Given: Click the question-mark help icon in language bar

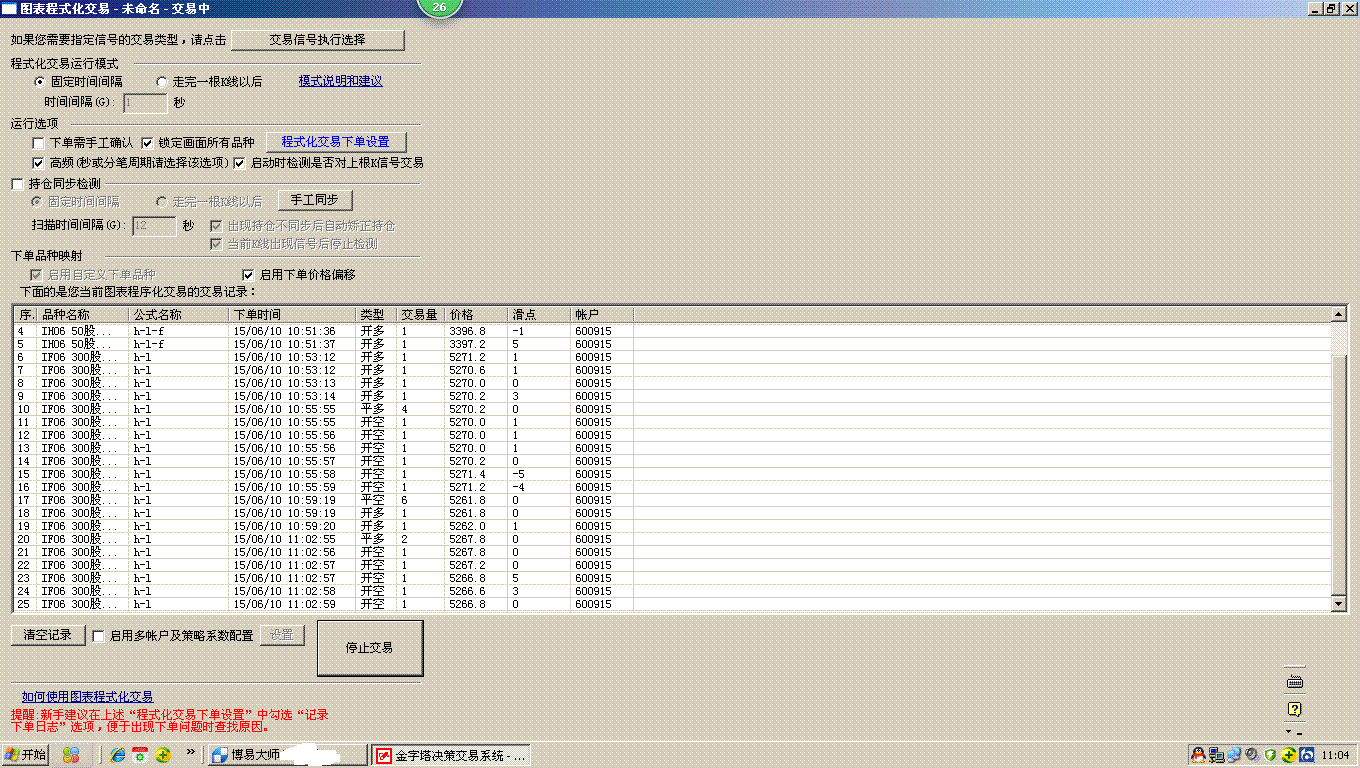Looking at the screenshot, I should click(1294, 709).
